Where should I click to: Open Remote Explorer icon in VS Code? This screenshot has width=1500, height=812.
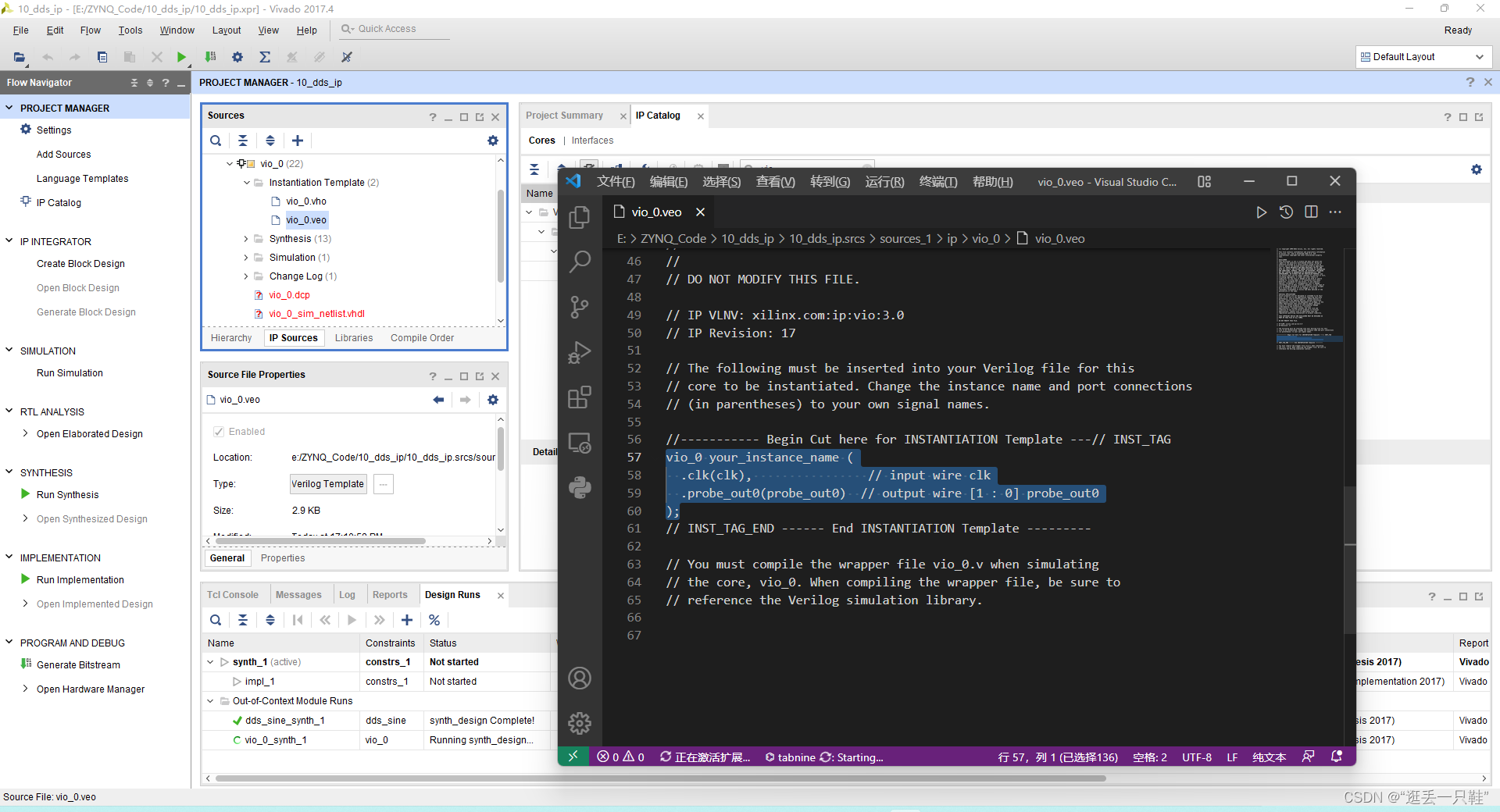click(x=580, y=443)
